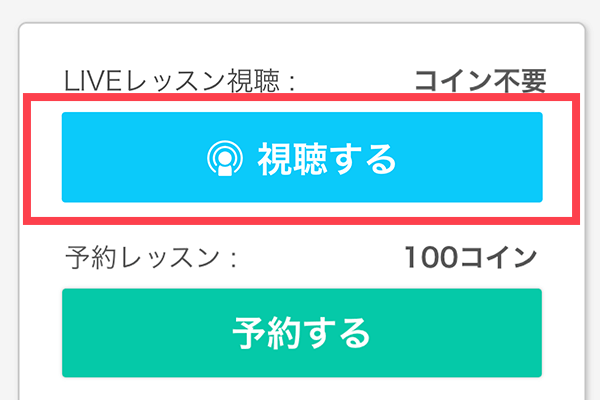Click the 予約 characters on the green button

pos(266,333)
